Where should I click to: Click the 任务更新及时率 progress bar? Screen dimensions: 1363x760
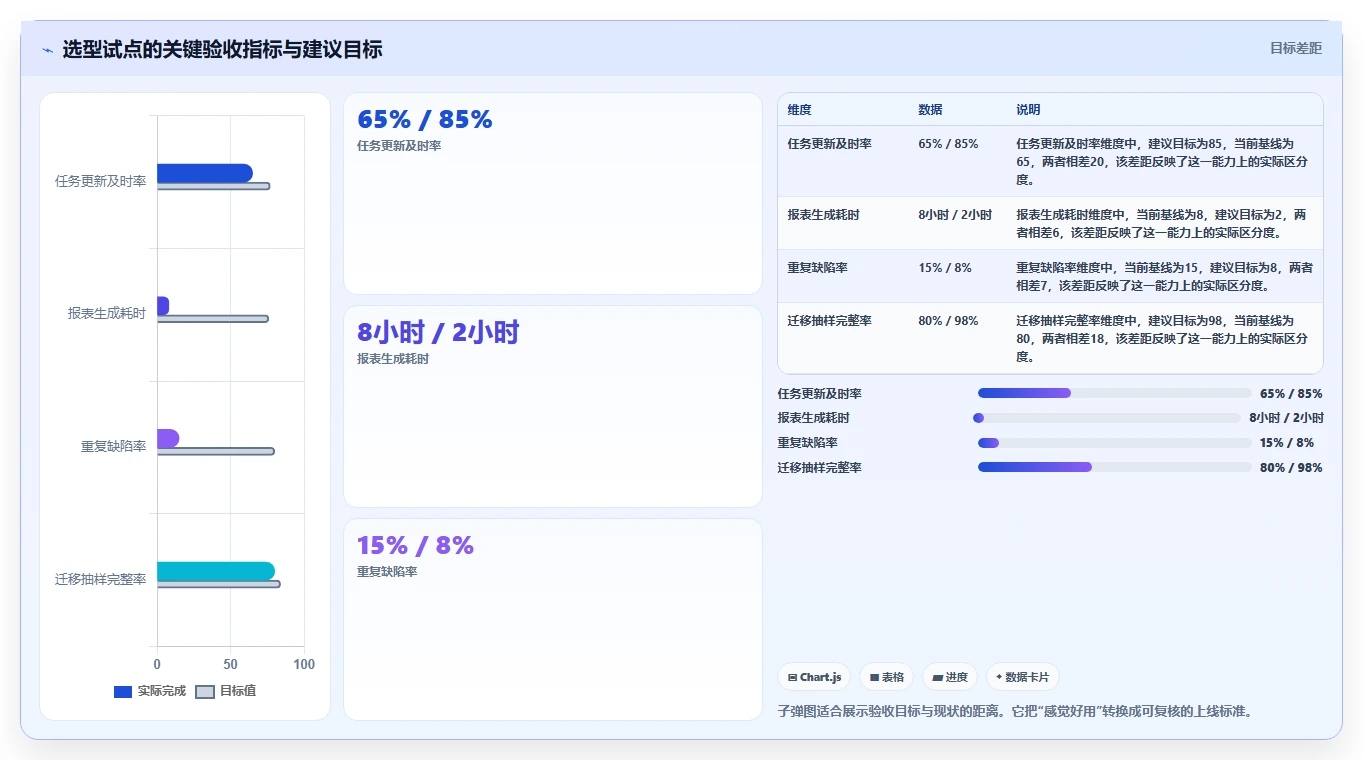pos(1114,393)
